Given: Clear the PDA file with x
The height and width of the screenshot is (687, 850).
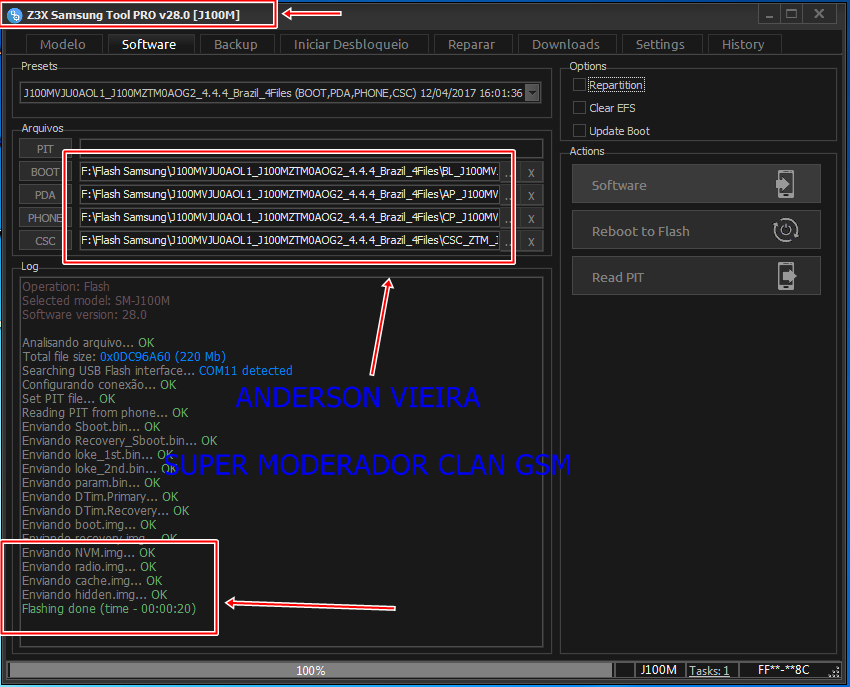Looking at the screenshot, I should coord(531,195).
